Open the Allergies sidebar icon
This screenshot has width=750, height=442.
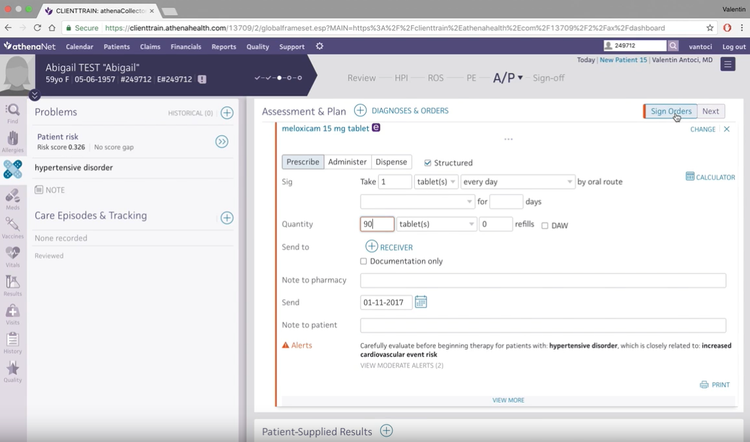pyautogui.click(x=12, y=142)
